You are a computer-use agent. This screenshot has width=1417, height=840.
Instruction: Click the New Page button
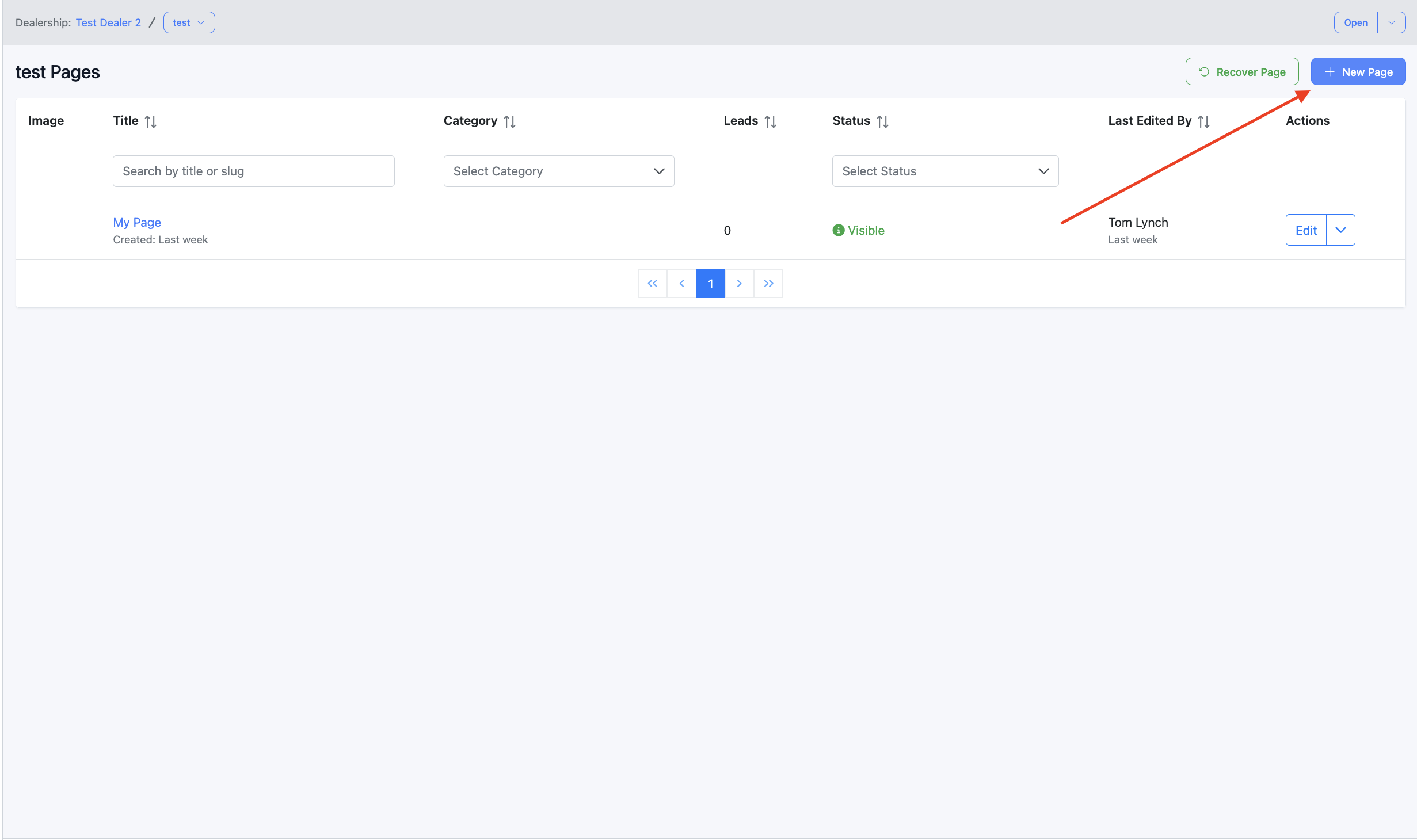[1358, 72]
